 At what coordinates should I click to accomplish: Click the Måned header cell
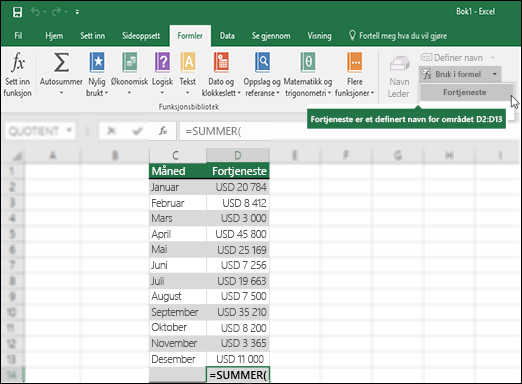point(177,171)
